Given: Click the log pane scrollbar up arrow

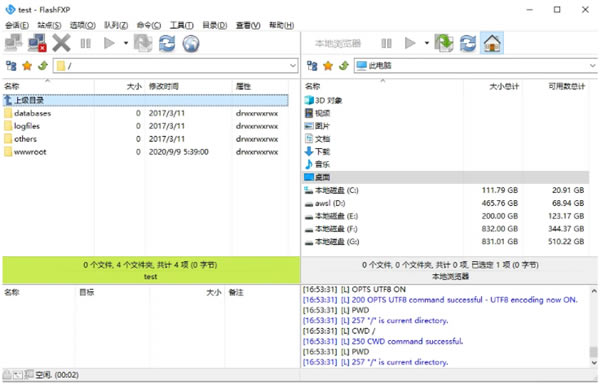Looking at the screenshot, I should click(x=593, y=291).
